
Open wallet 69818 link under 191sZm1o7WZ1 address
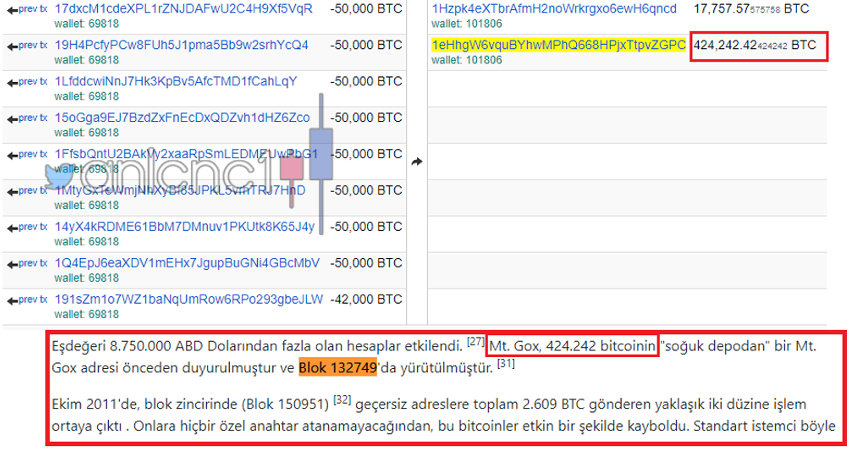[87, 315]
